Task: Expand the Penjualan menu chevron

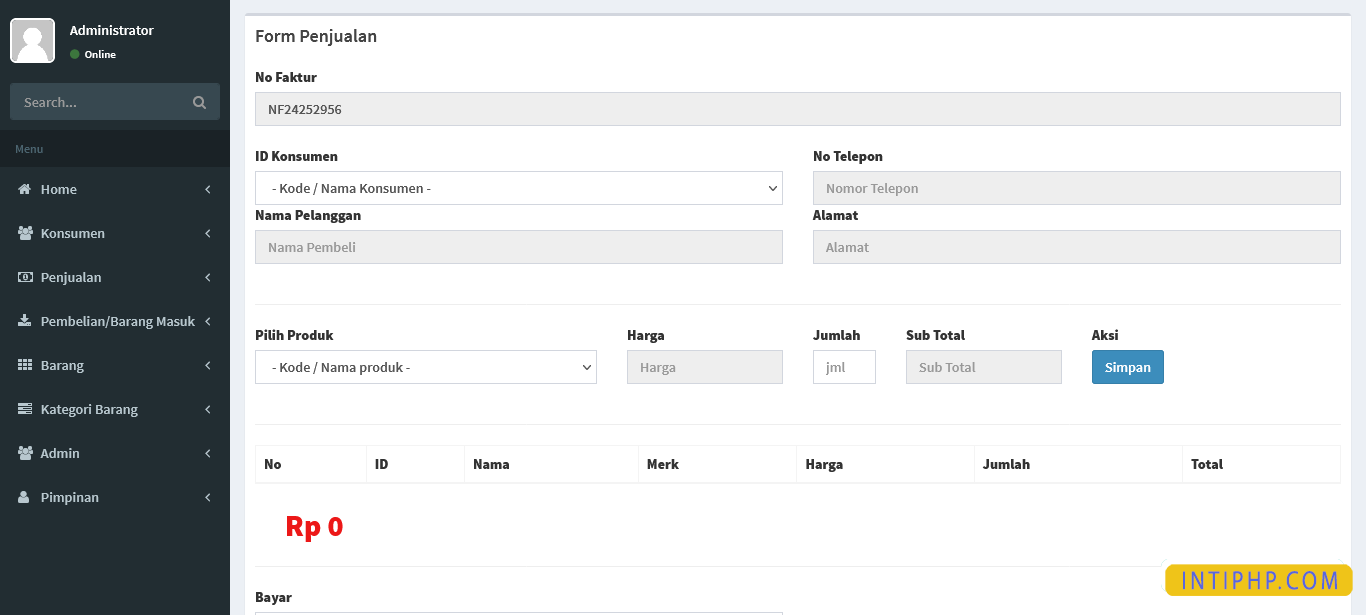Action: click(x=207, y=277)
